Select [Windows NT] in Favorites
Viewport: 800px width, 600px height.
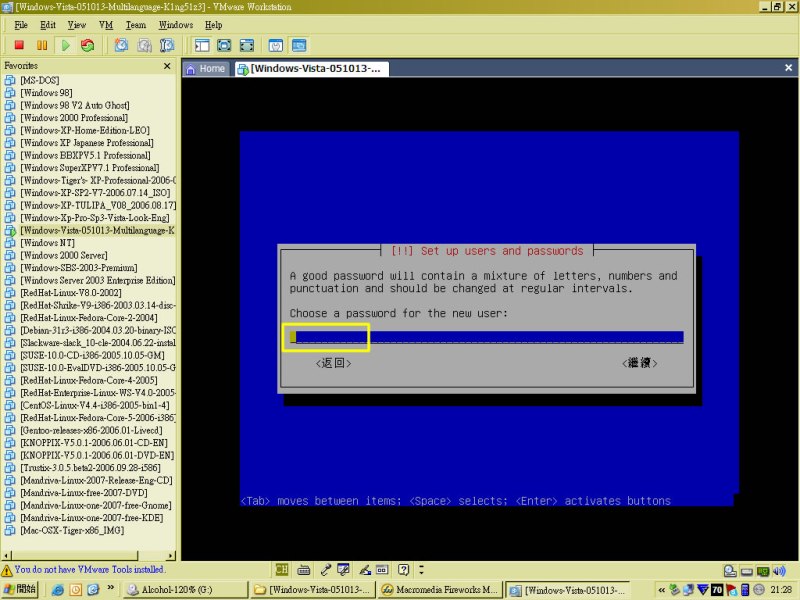point(47,243)
